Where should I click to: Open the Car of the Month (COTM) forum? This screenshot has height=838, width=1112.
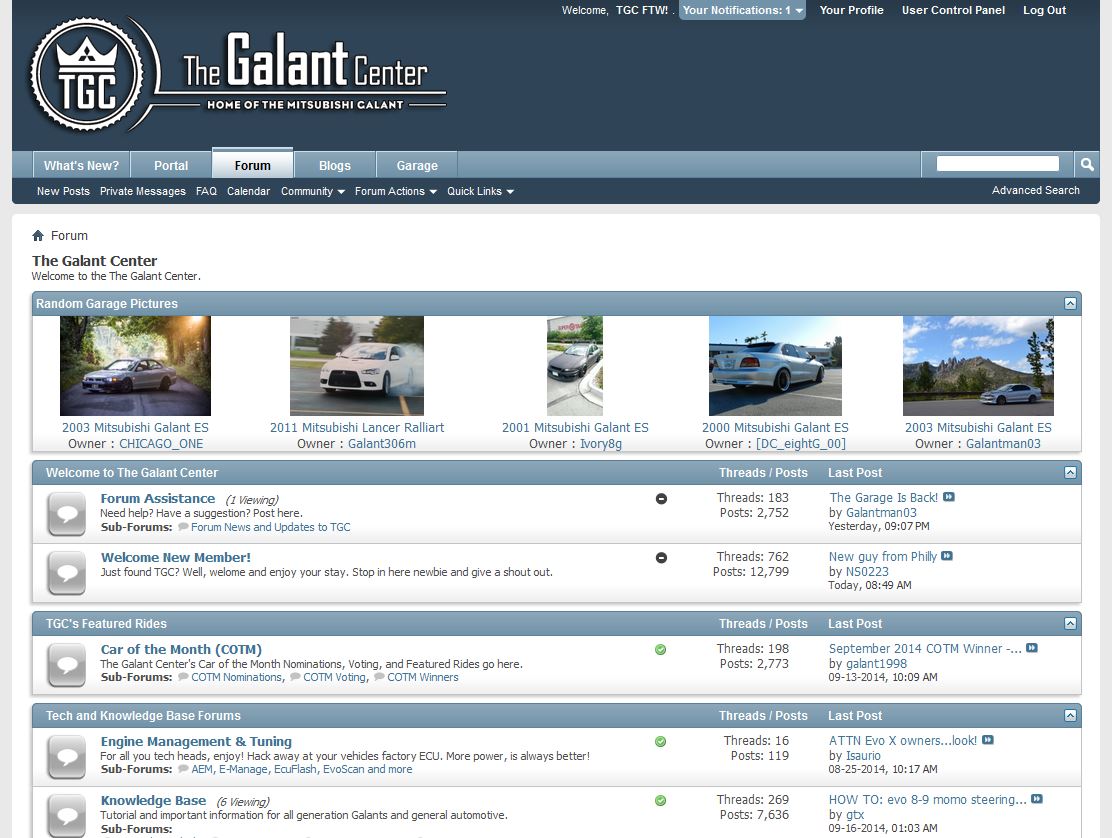pos(181,649)
